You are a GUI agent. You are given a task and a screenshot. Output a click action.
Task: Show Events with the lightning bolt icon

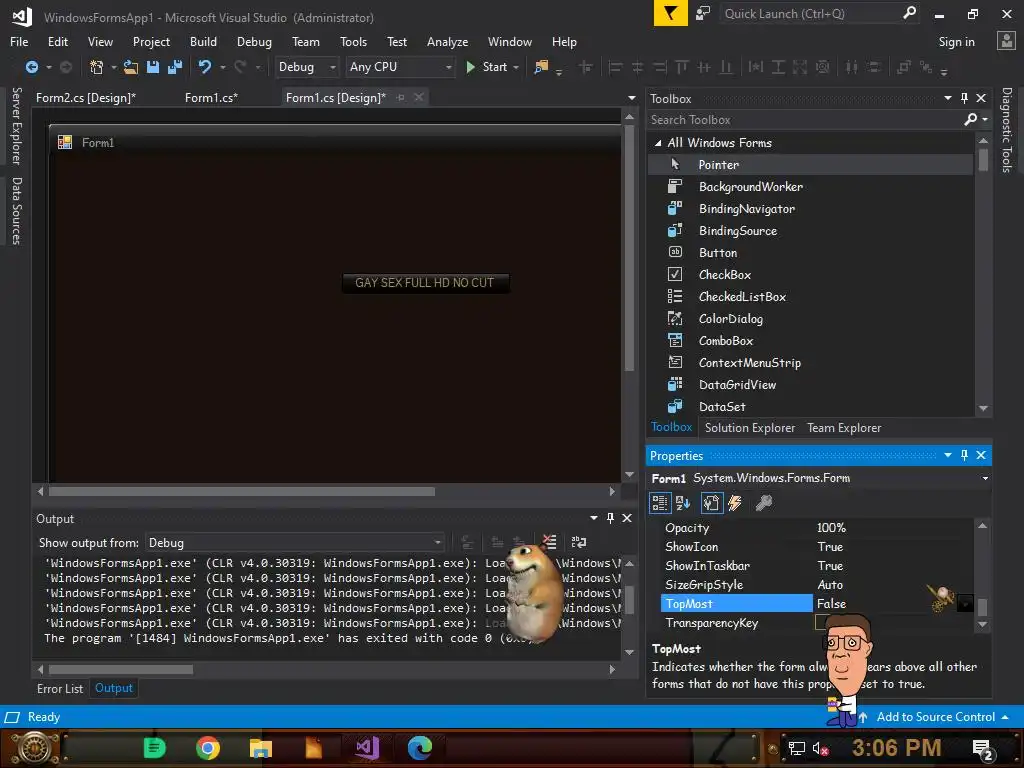coord(735,503)
